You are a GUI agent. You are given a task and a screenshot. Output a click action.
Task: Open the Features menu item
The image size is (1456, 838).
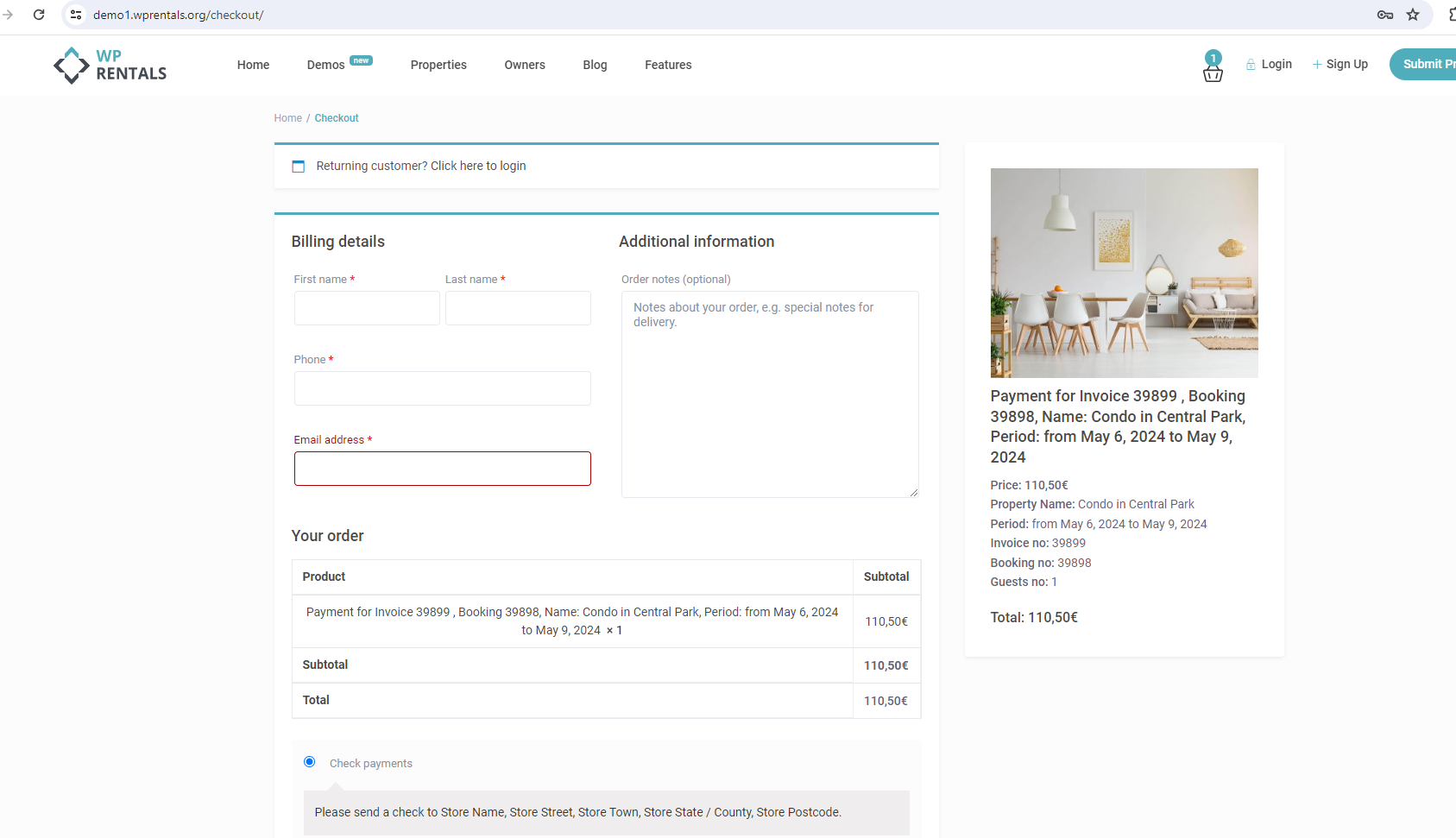[x=668, y=65]
